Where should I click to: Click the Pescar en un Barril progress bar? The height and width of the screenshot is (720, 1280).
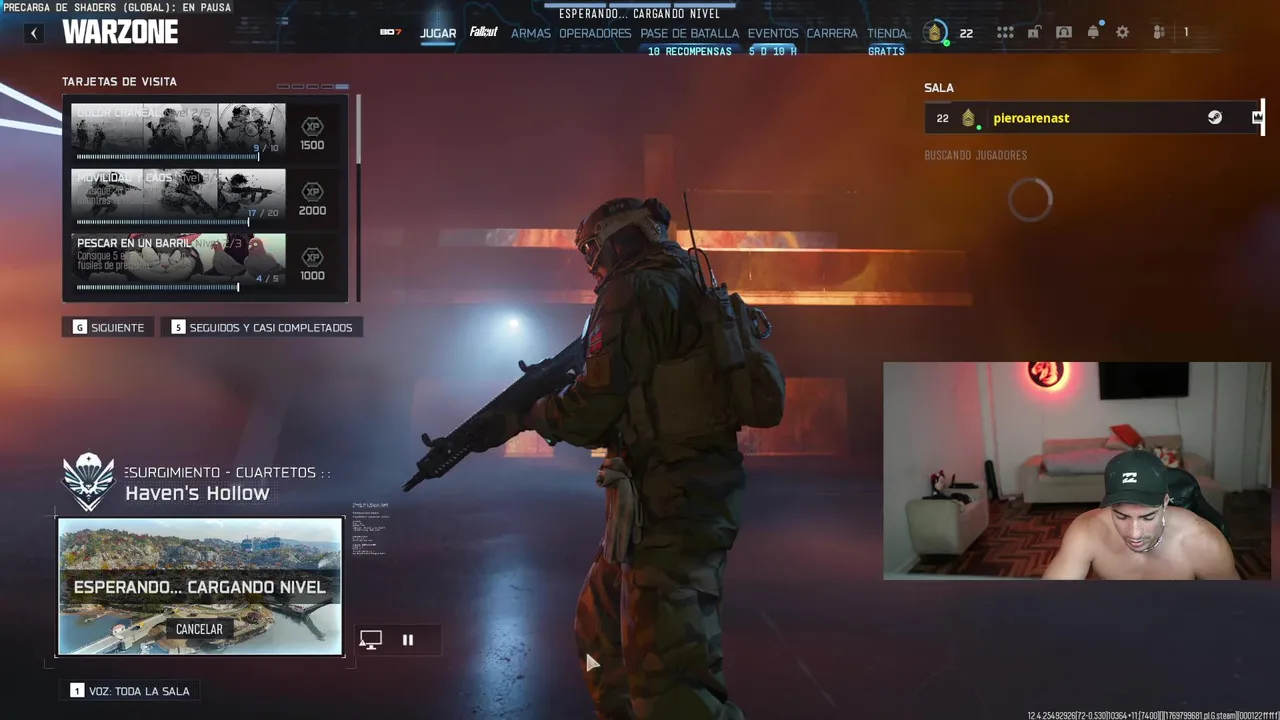158,287
